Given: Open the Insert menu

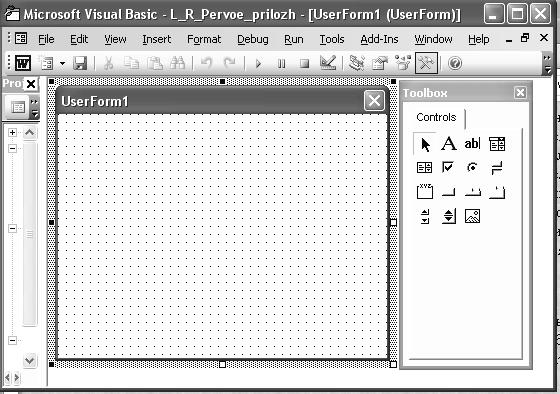Looking at the screenshot, I should [x=157, y=39].
